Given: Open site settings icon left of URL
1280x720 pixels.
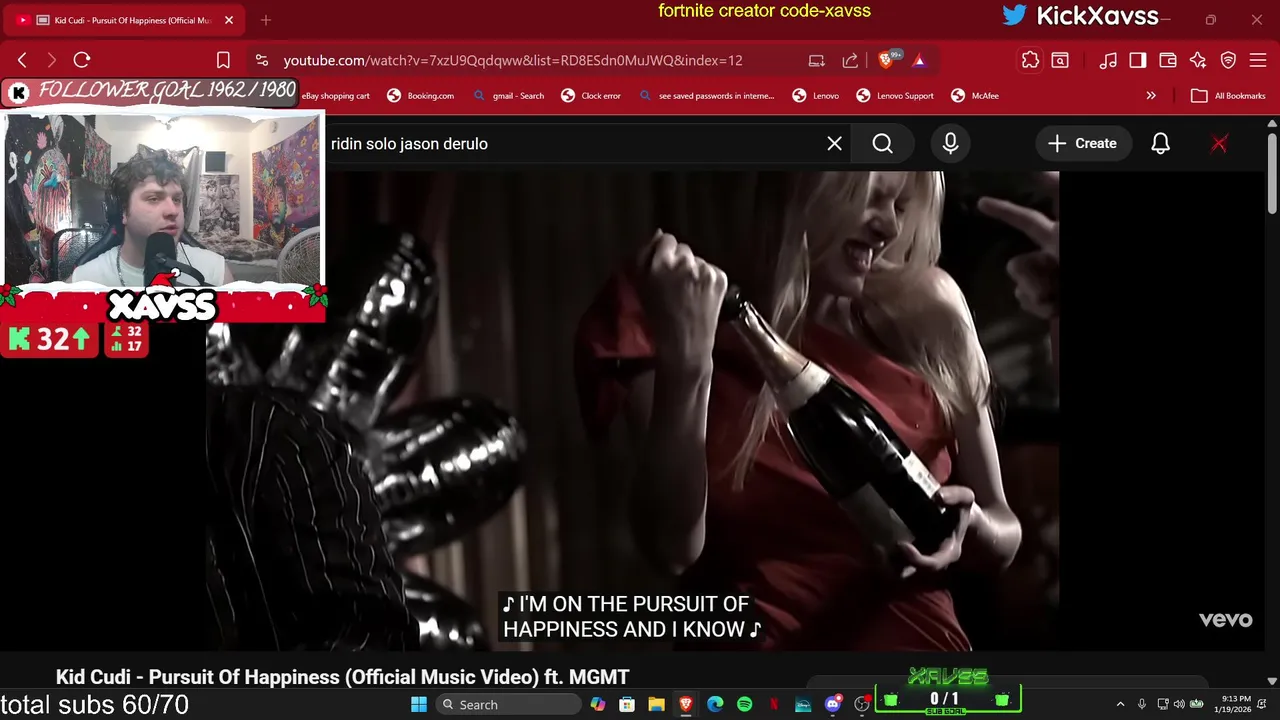Looking at the screenshot, I should [x=261, y=60].
